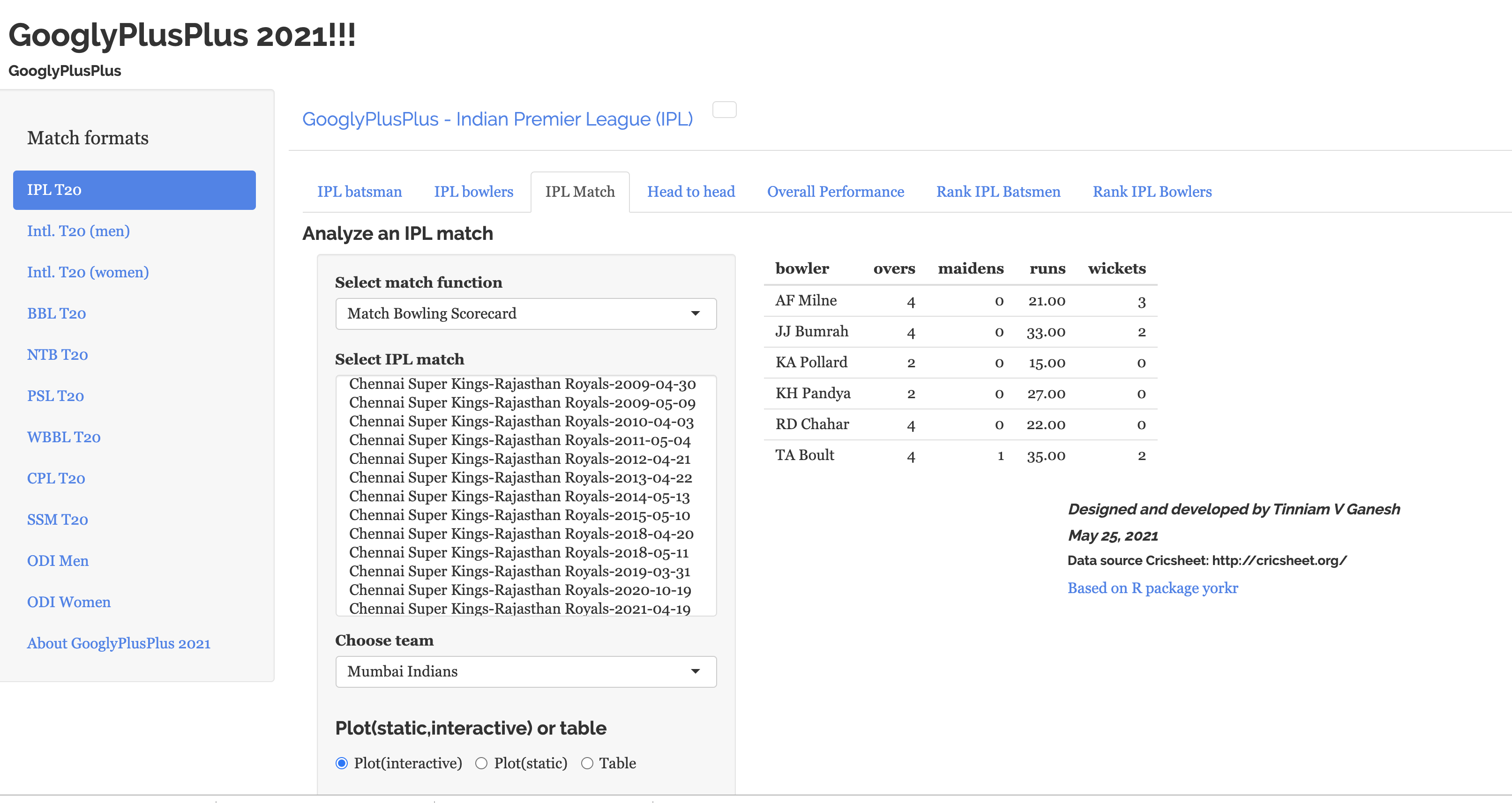Select the Table radio option
1512x803 pixels.
click(587, 763)
